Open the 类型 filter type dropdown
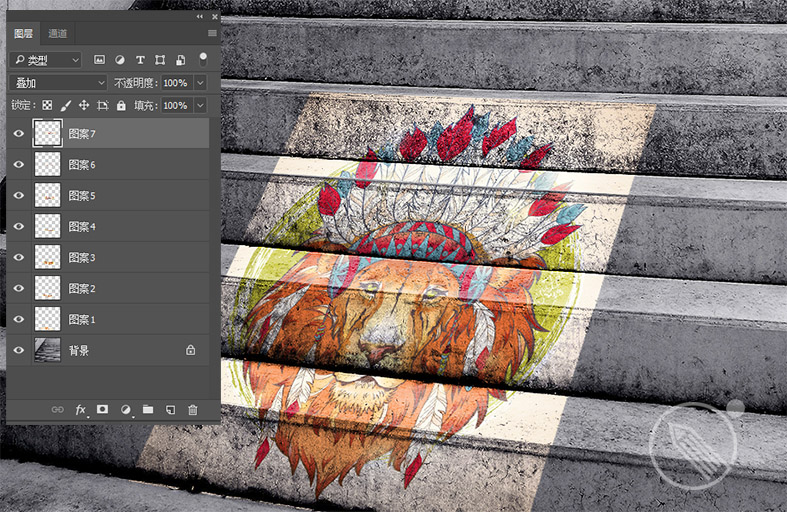The height and width of the screenshot is (512, 787). tap(47, 60)
